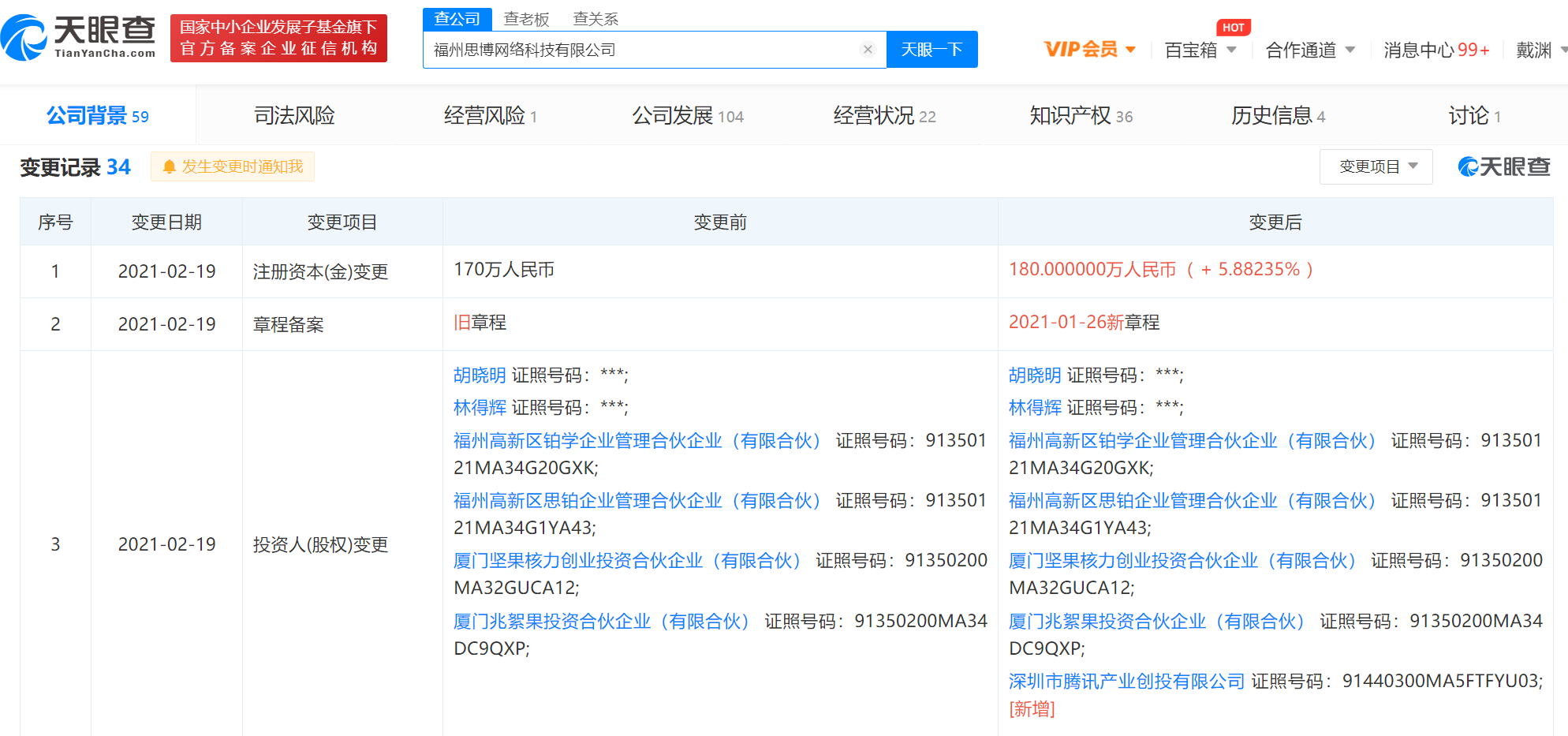Viewport: 1568px width, 736px height.
Task: Click the 170万人民币 previous capital value
Action: 504,269
